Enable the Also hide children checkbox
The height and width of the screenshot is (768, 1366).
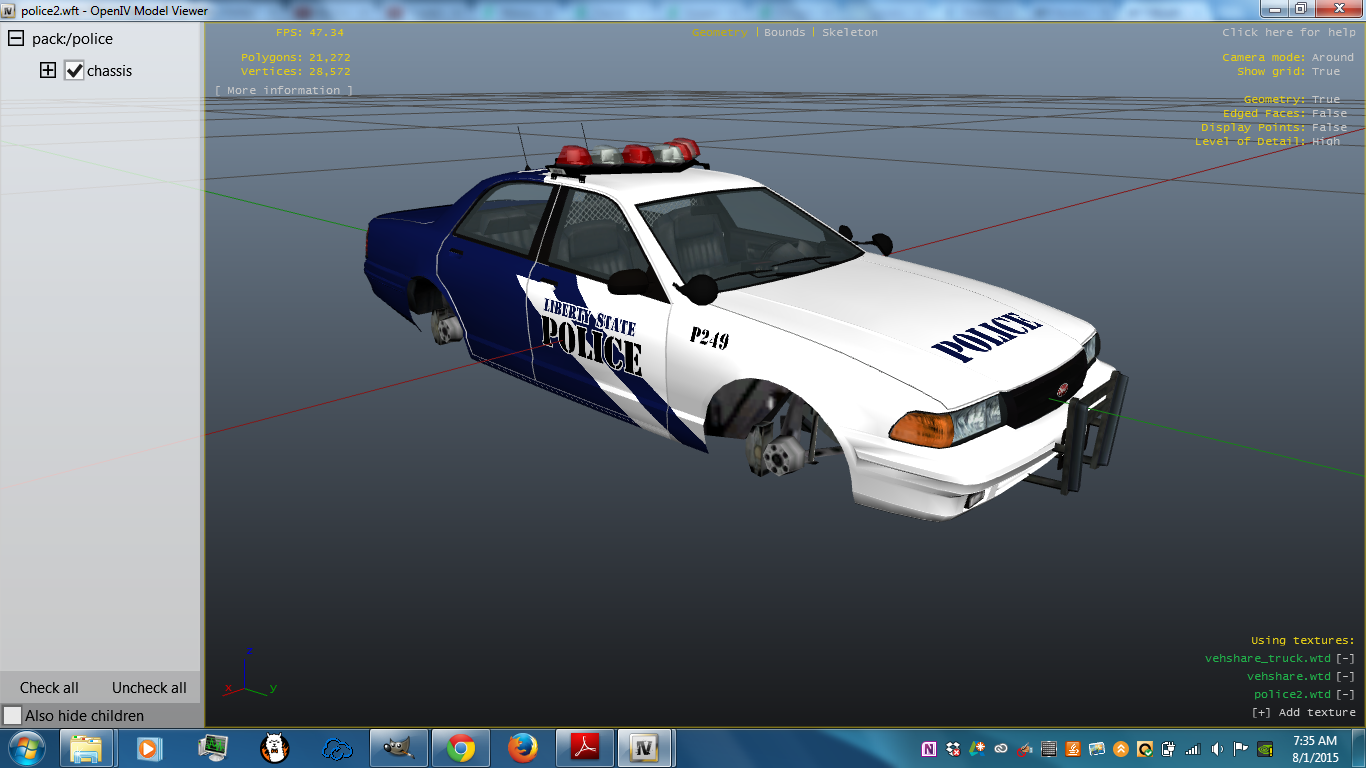tap(13, 716)
